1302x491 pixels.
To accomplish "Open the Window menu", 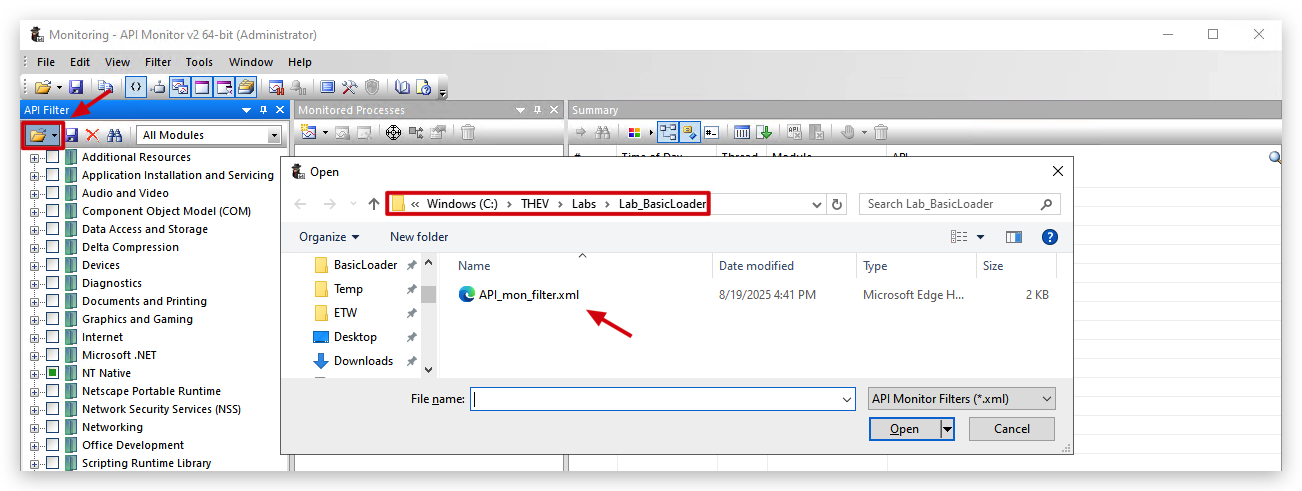I will pyautogui.click(x=251, y=62).
